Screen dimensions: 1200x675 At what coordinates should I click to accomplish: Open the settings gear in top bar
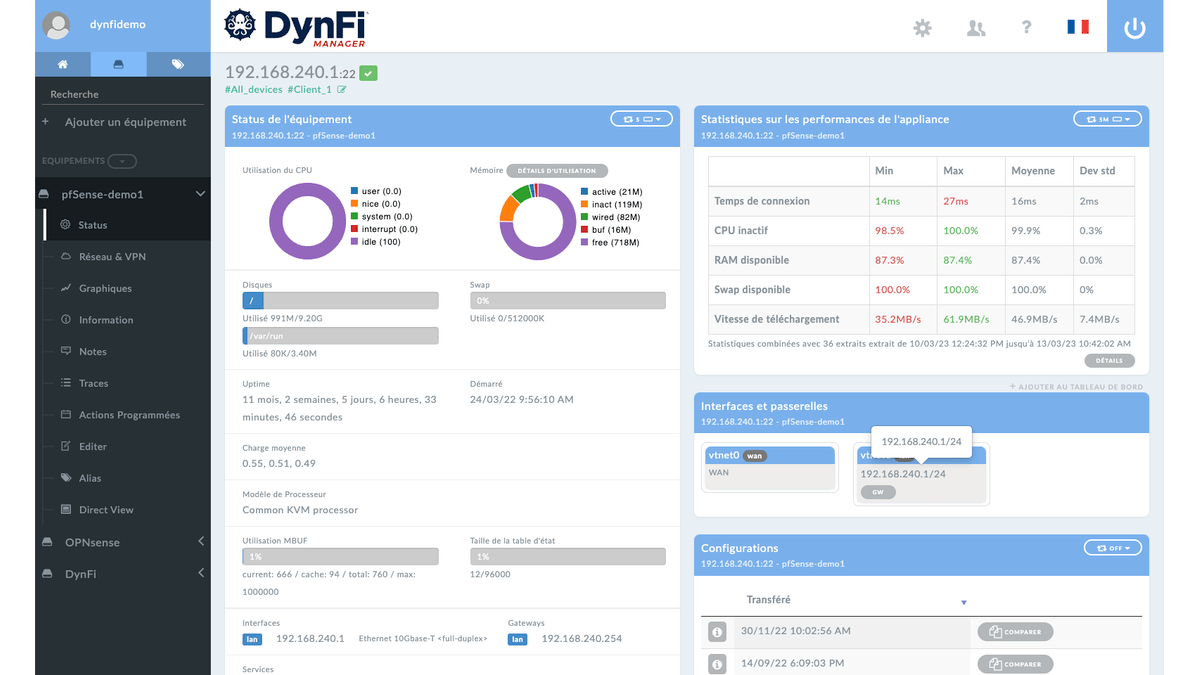coord(922,28)
